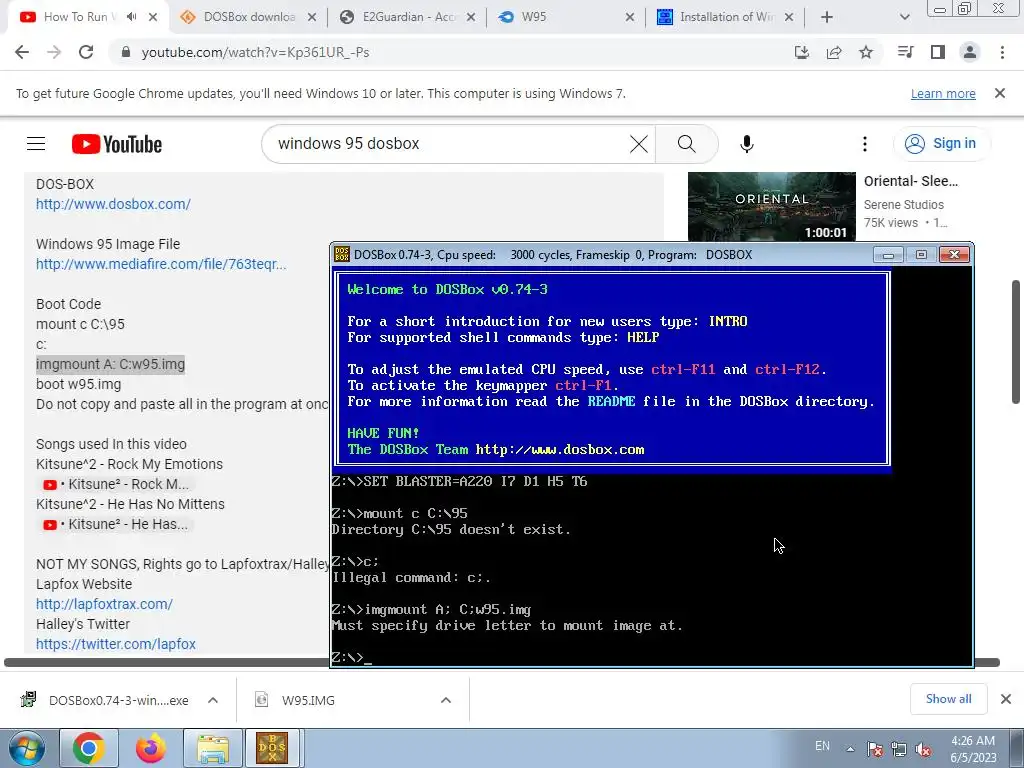Dismiss the Chrome update notification bar
This screenshot has height=768, width=1024.
coord(1000,93)
